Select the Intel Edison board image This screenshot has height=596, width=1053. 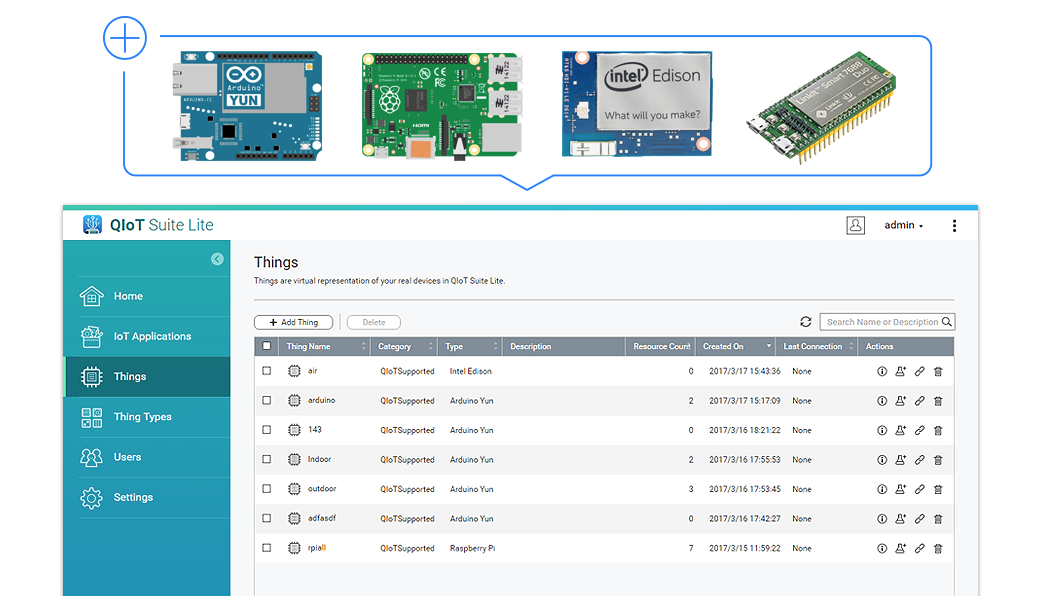pyautogui.click(x=637, y=103)
